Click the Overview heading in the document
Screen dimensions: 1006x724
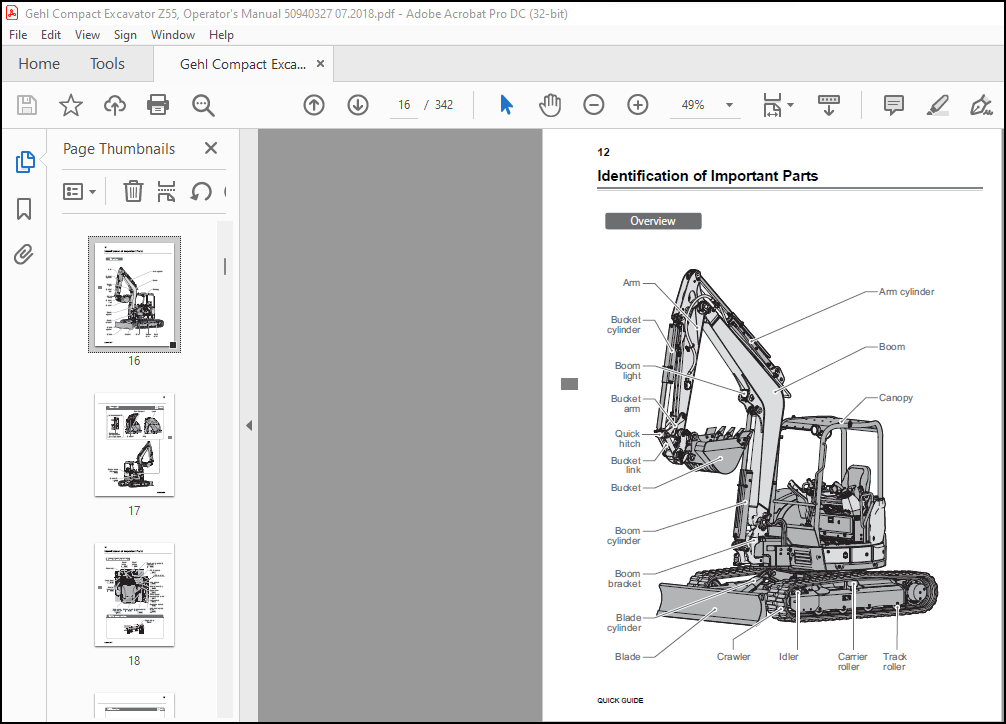click(653, 221)
